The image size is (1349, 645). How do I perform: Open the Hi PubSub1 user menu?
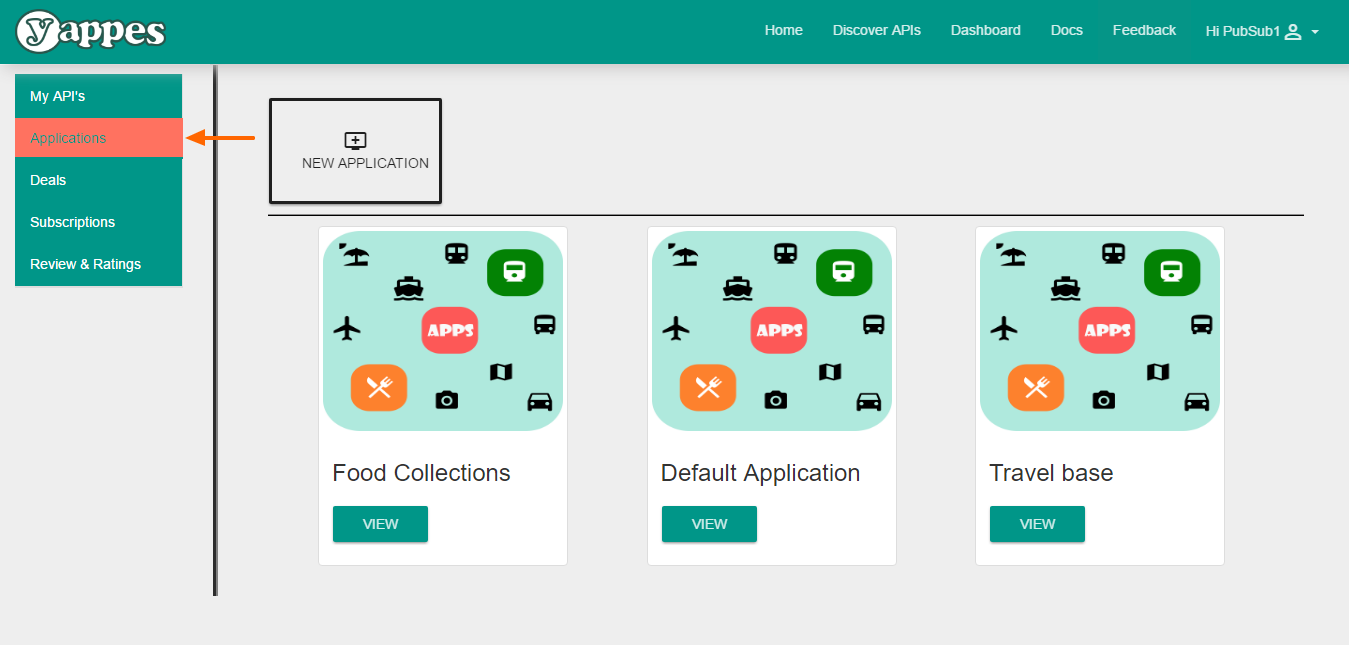point(1243,31)
